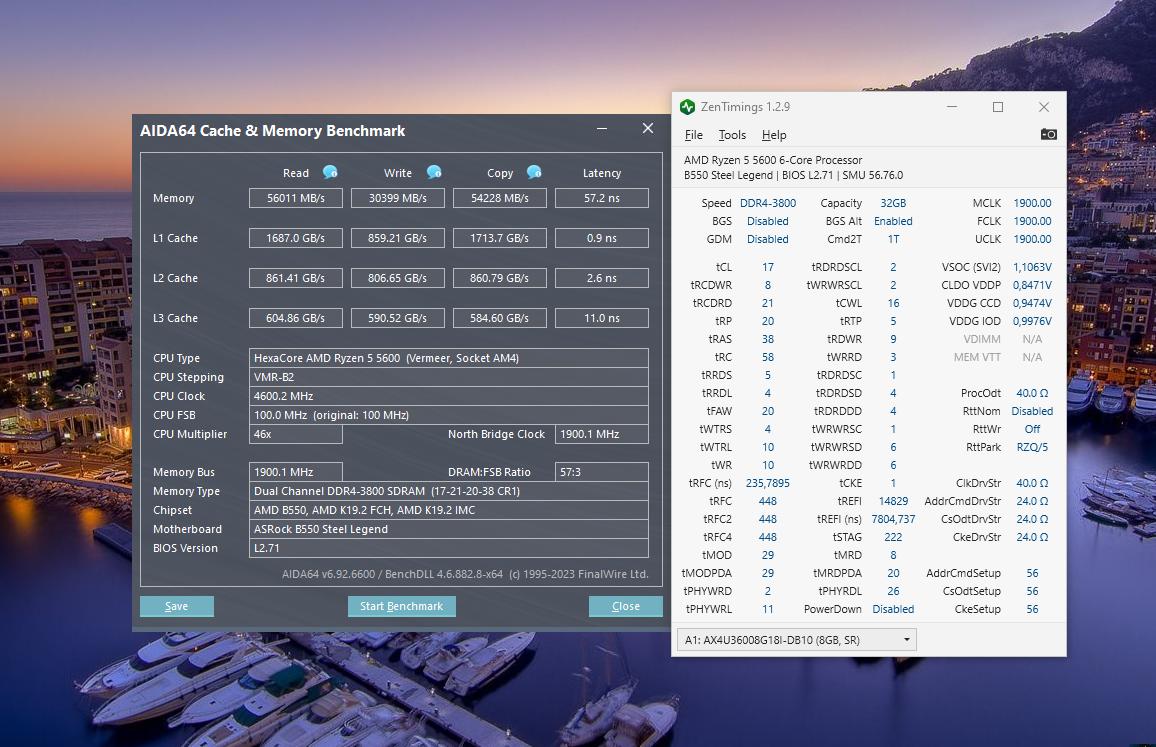Click the Close button at bottom of AIDA64
The height and width of the screenshot is (747, 1156).
(625, 606)
